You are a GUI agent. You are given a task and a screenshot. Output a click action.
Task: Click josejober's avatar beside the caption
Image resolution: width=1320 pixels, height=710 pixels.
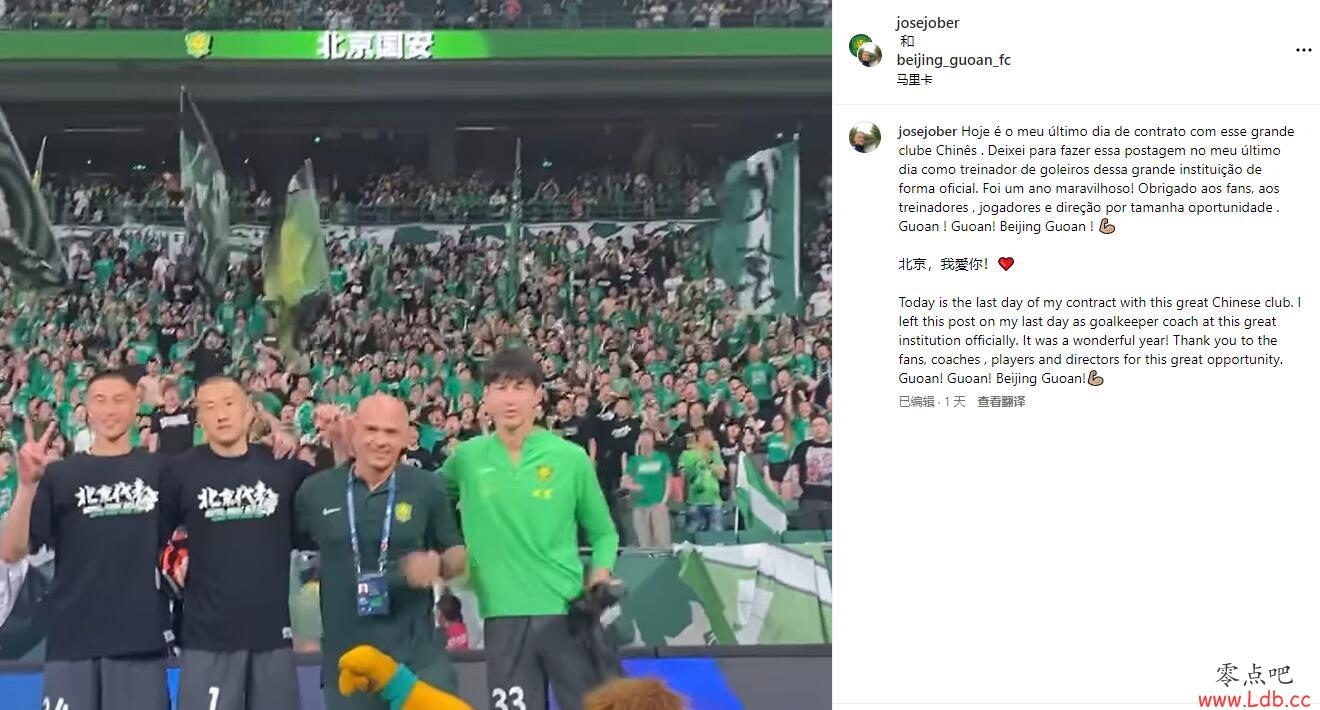(x=865, y=137)
